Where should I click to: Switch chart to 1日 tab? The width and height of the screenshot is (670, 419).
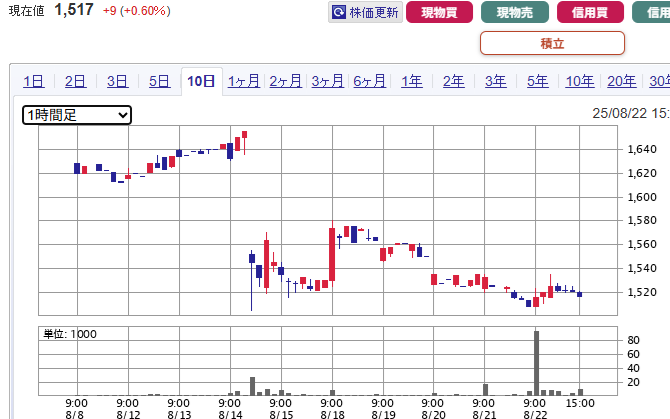coord(33,81)
